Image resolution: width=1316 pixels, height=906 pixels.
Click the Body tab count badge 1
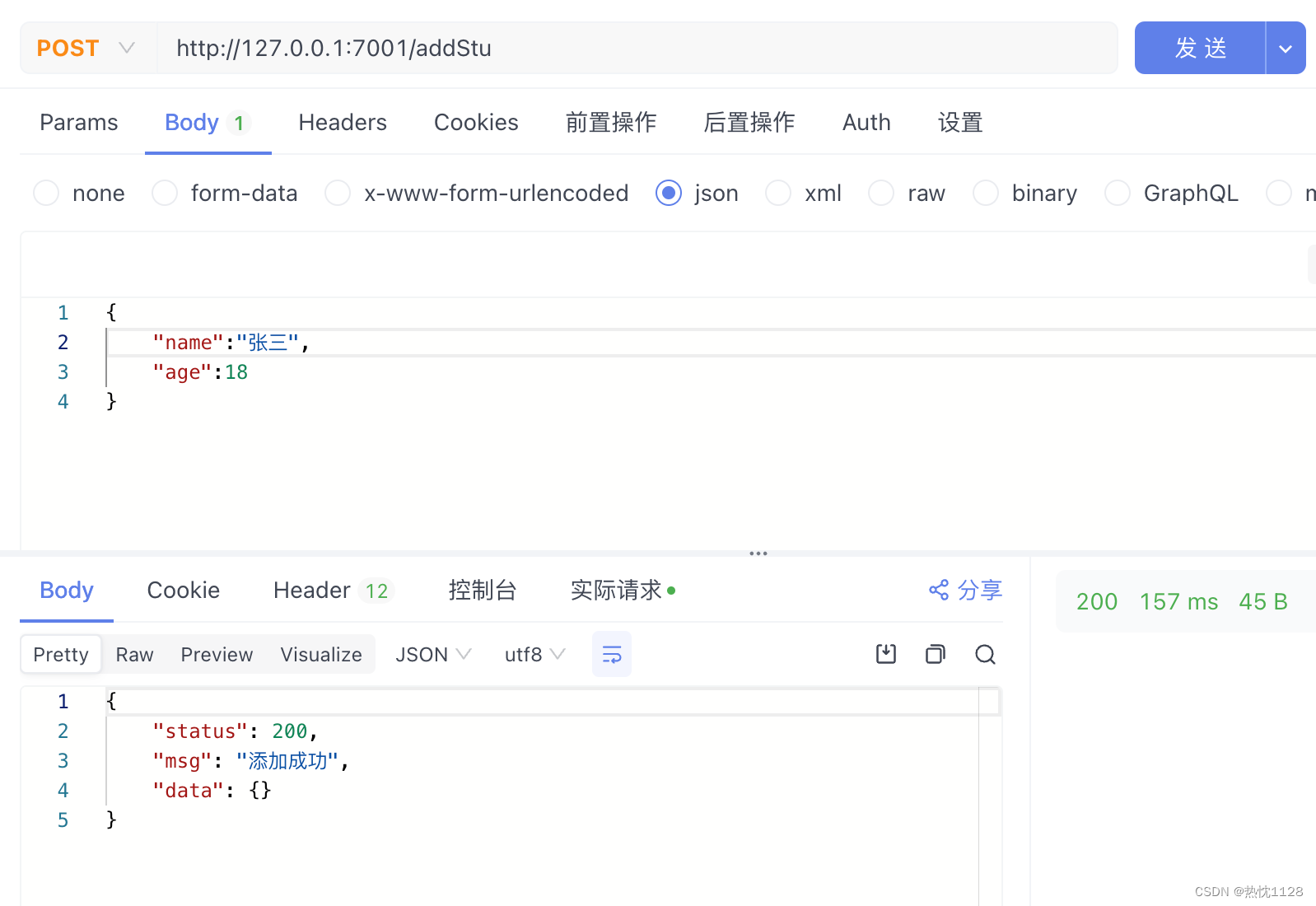point(239,123)
